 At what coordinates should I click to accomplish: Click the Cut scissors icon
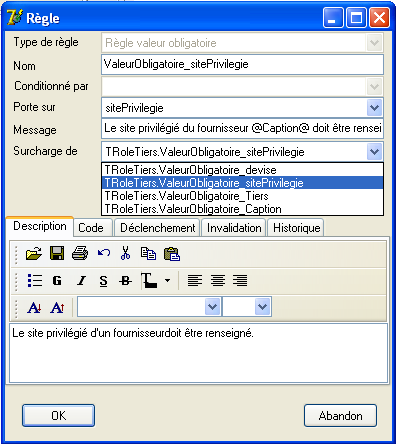click(125, 253)
